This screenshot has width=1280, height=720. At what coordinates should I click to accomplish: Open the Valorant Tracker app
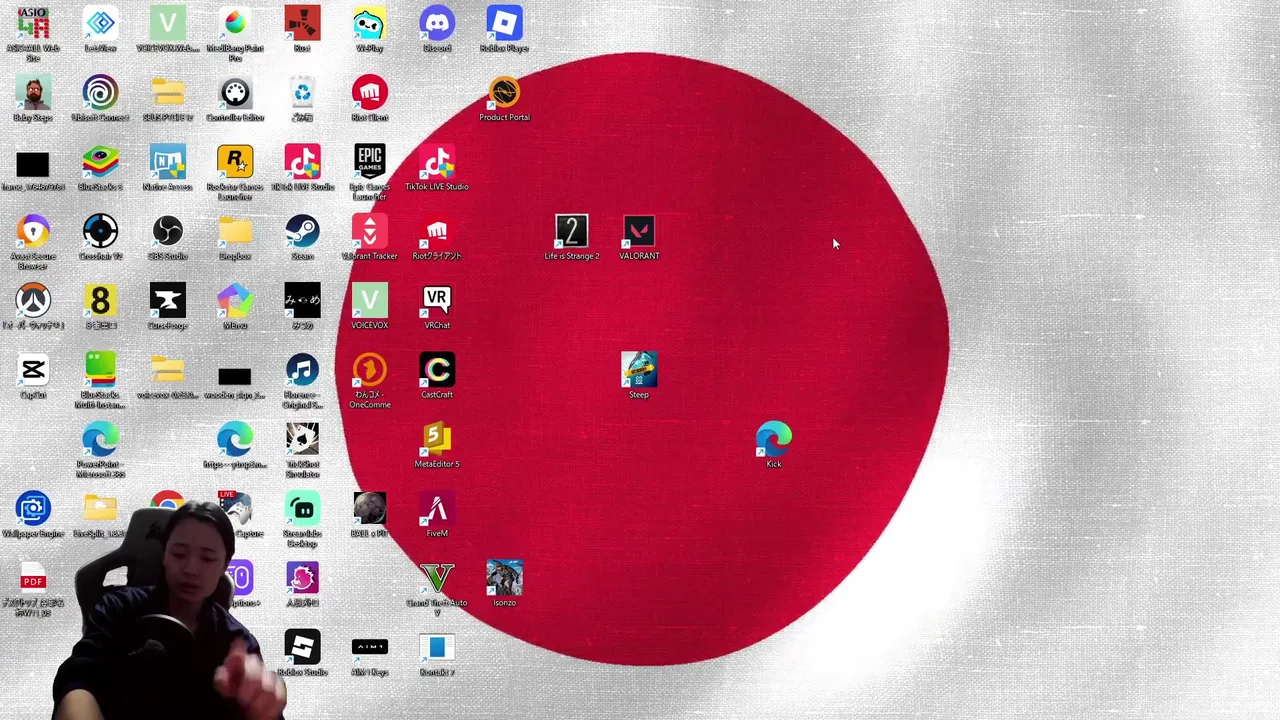tap(369, 232)
